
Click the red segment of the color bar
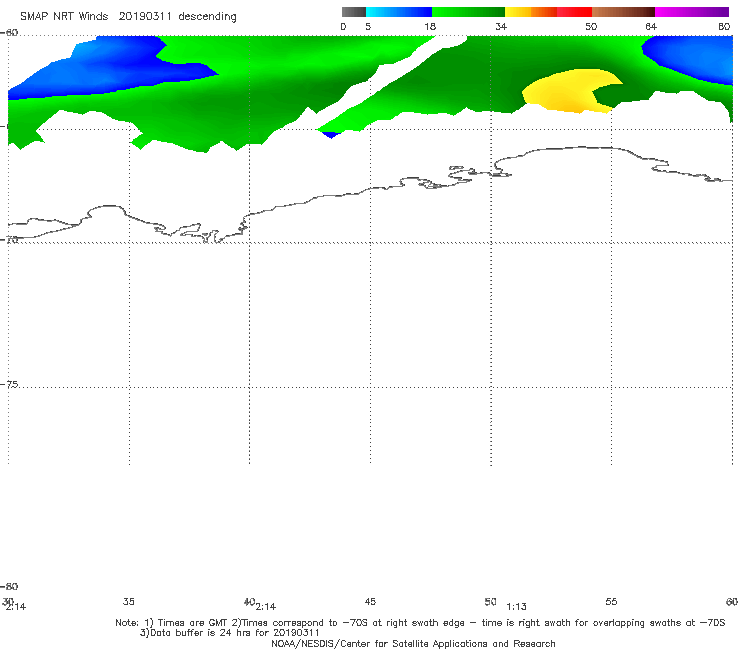coord(574,12)
